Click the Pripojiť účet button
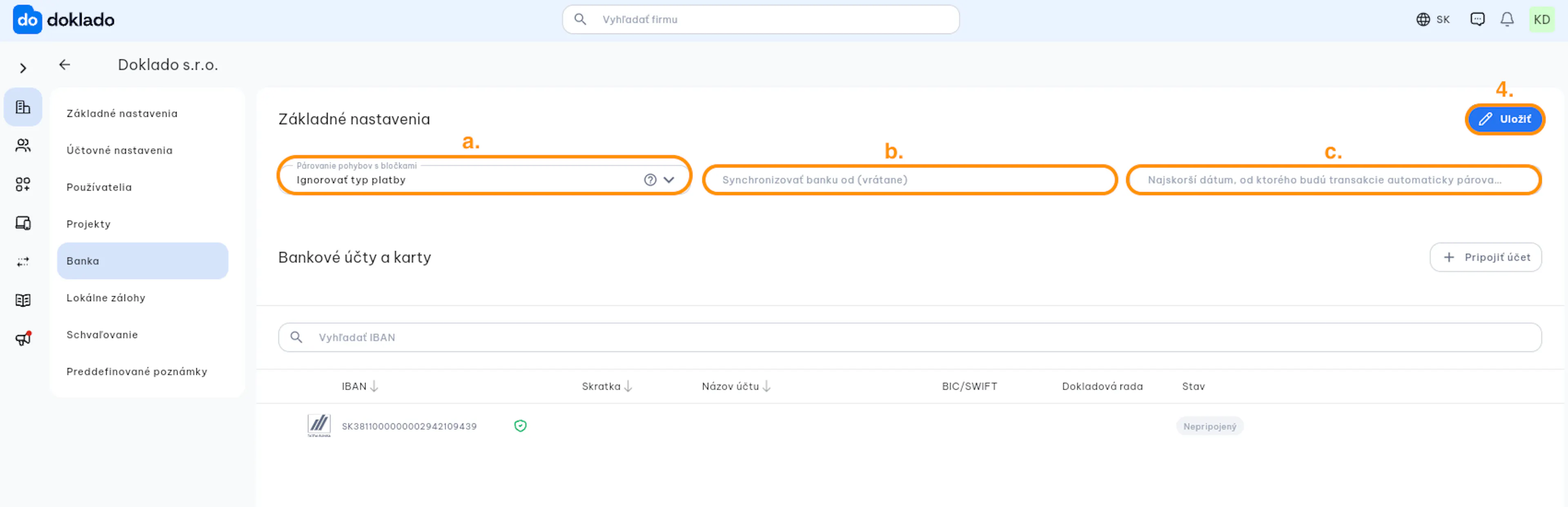Screen dimensions: 1568x507 click(x=1485, y=257)
